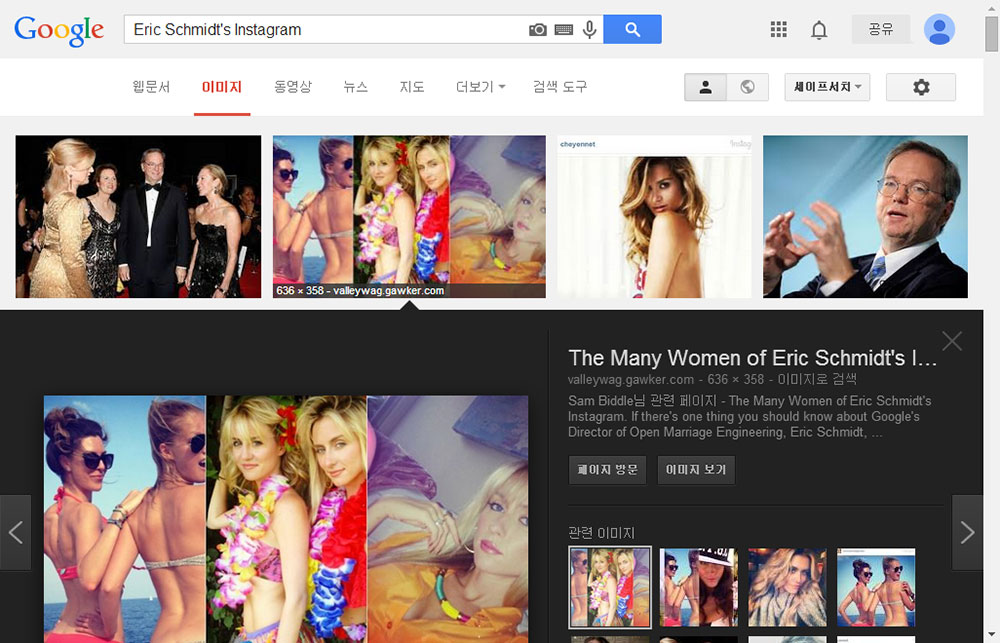Switch to global results globe icon
1000x643 pixels.
tap(747, 87)
